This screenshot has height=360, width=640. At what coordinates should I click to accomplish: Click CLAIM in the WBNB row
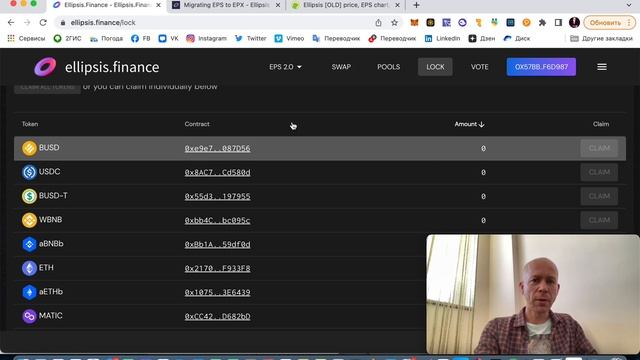click(599, 220)
